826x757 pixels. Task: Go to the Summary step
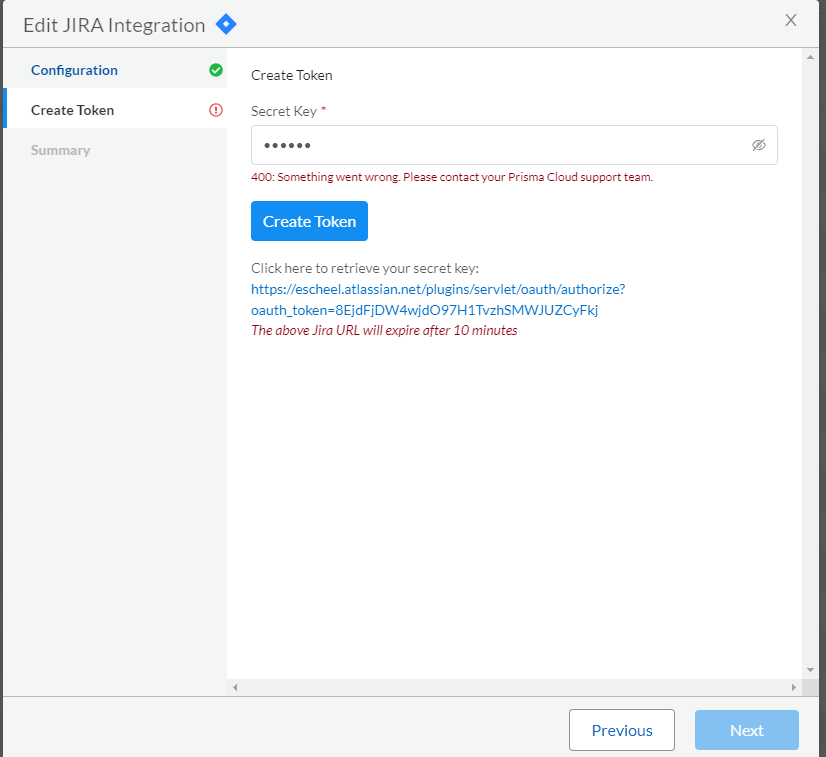pos(60,150)
